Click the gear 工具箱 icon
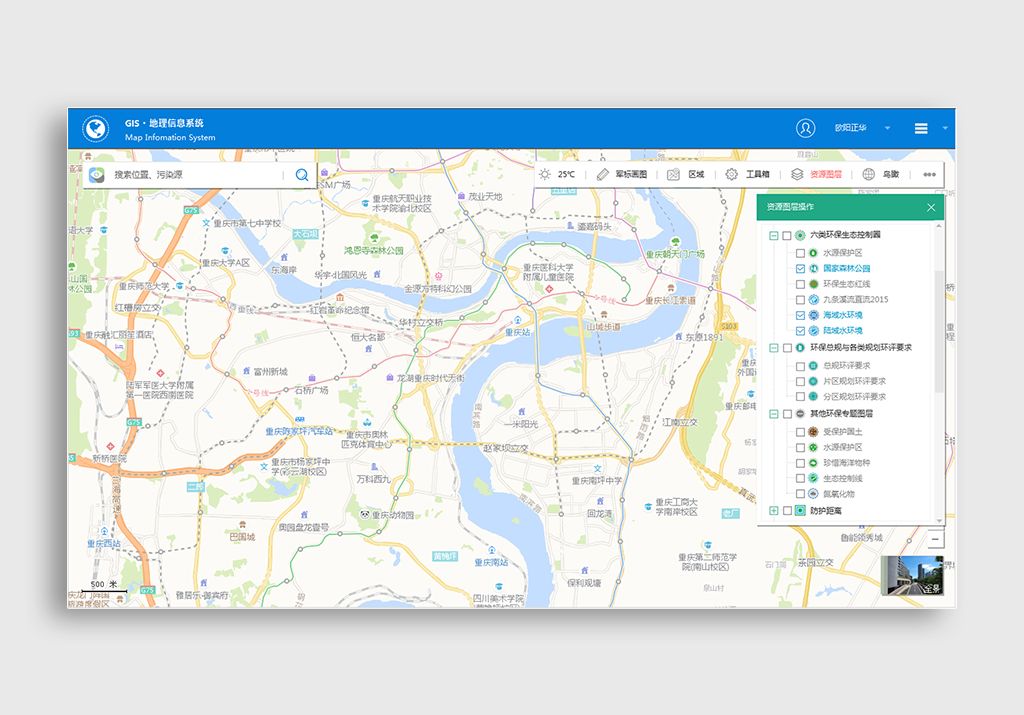Screen dimensions: 1024x715 pyautogui.click(x=731, y=174)
